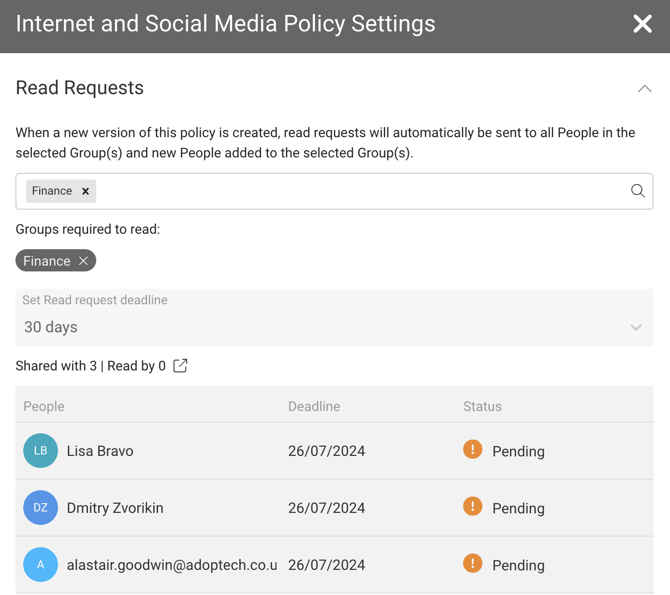Click alastair.goodwin's pending status icon

(473, 564)
